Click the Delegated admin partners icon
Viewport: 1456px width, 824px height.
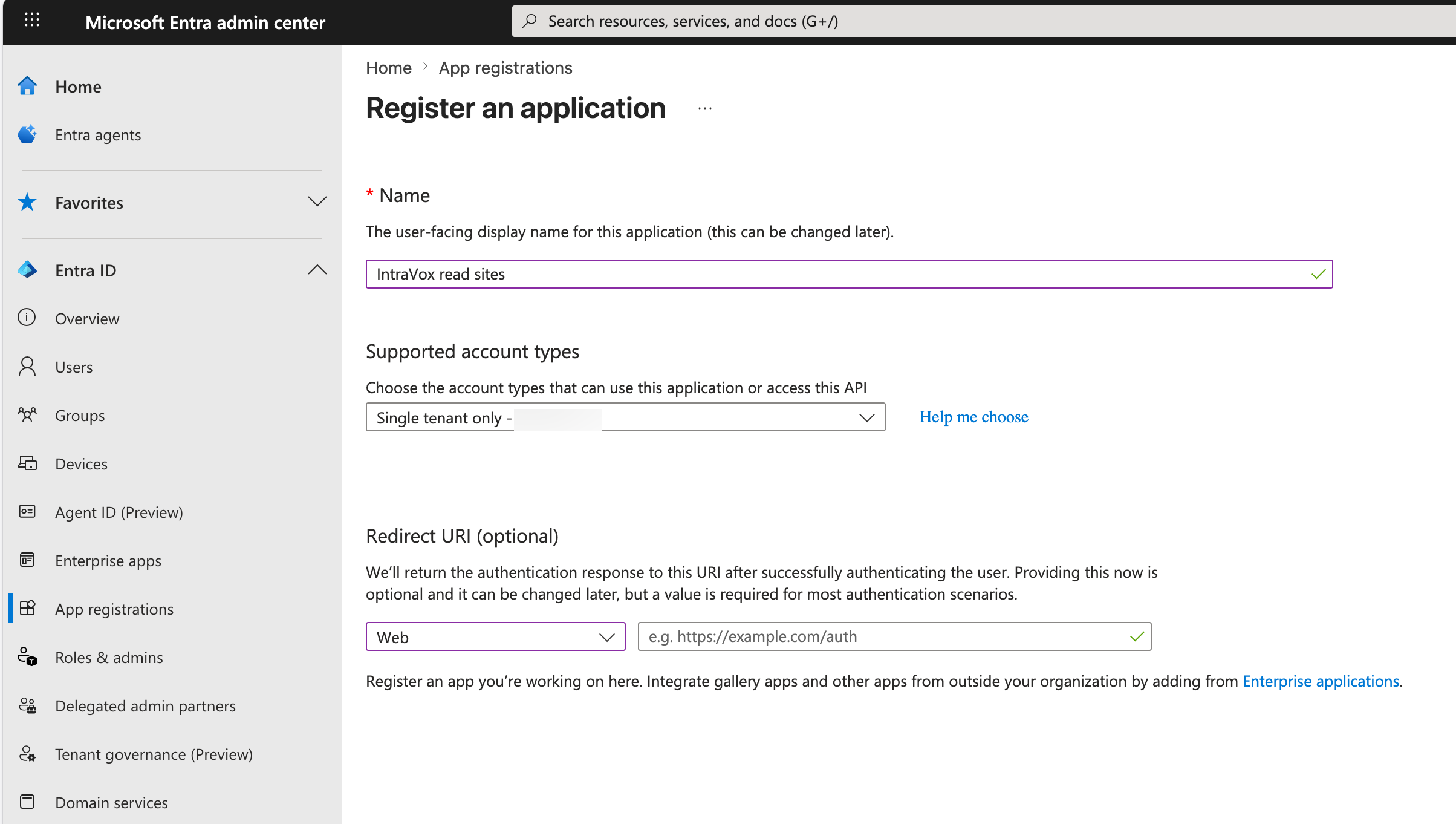pos(27,705)
